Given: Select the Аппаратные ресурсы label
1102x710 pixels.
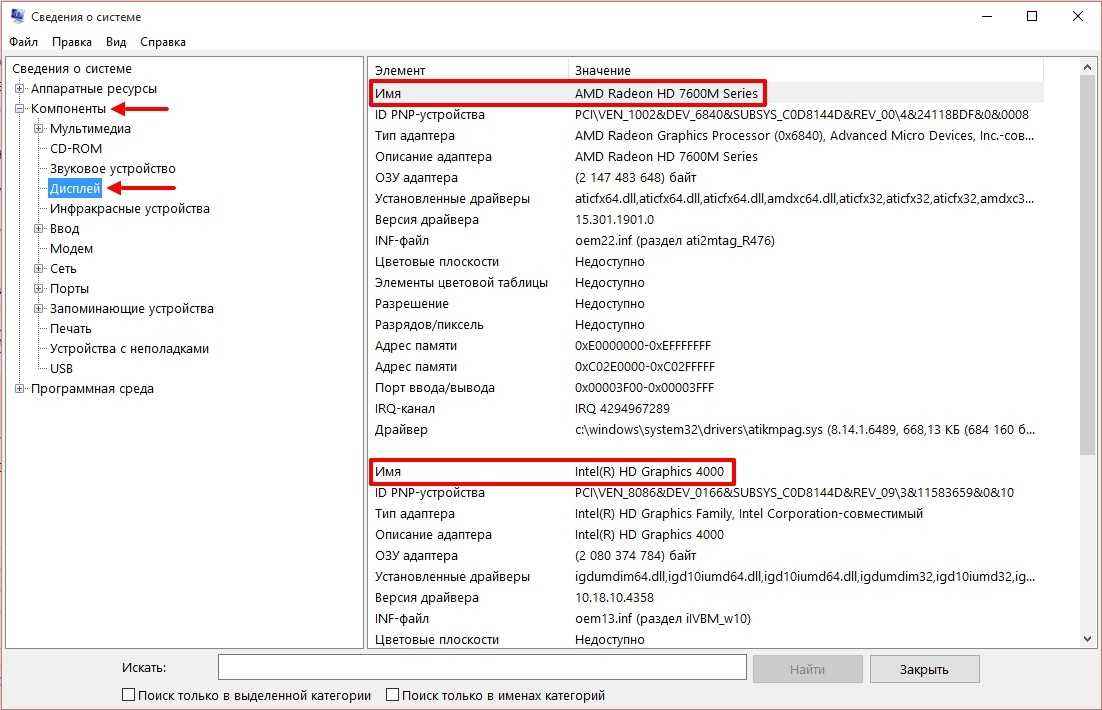Looking at the screenshot, I should [93, 89].
